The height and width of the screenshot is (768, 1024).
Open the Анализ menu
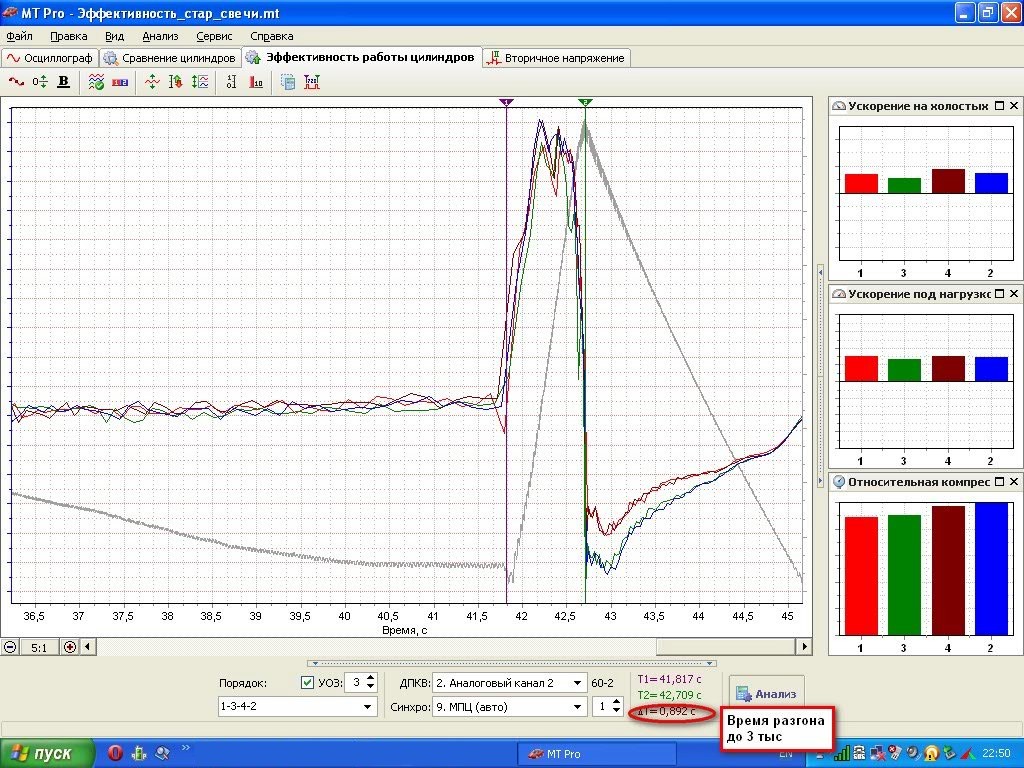coord(160,36)
